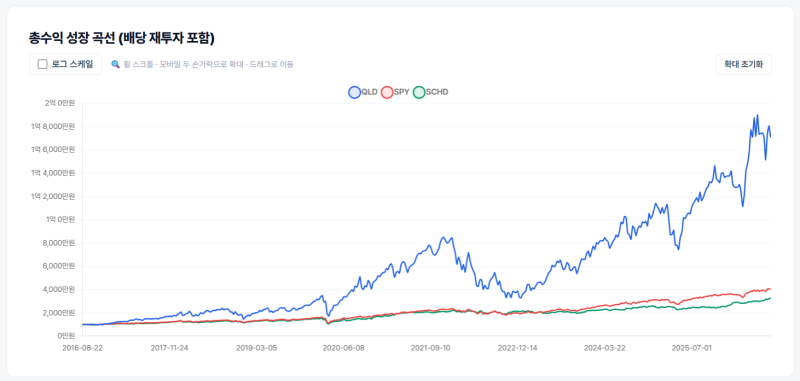The width and height of the screenshot is (800, 381).
Task: Click the 총수익 성장 곡선 heading
Action: coord(121,37)
